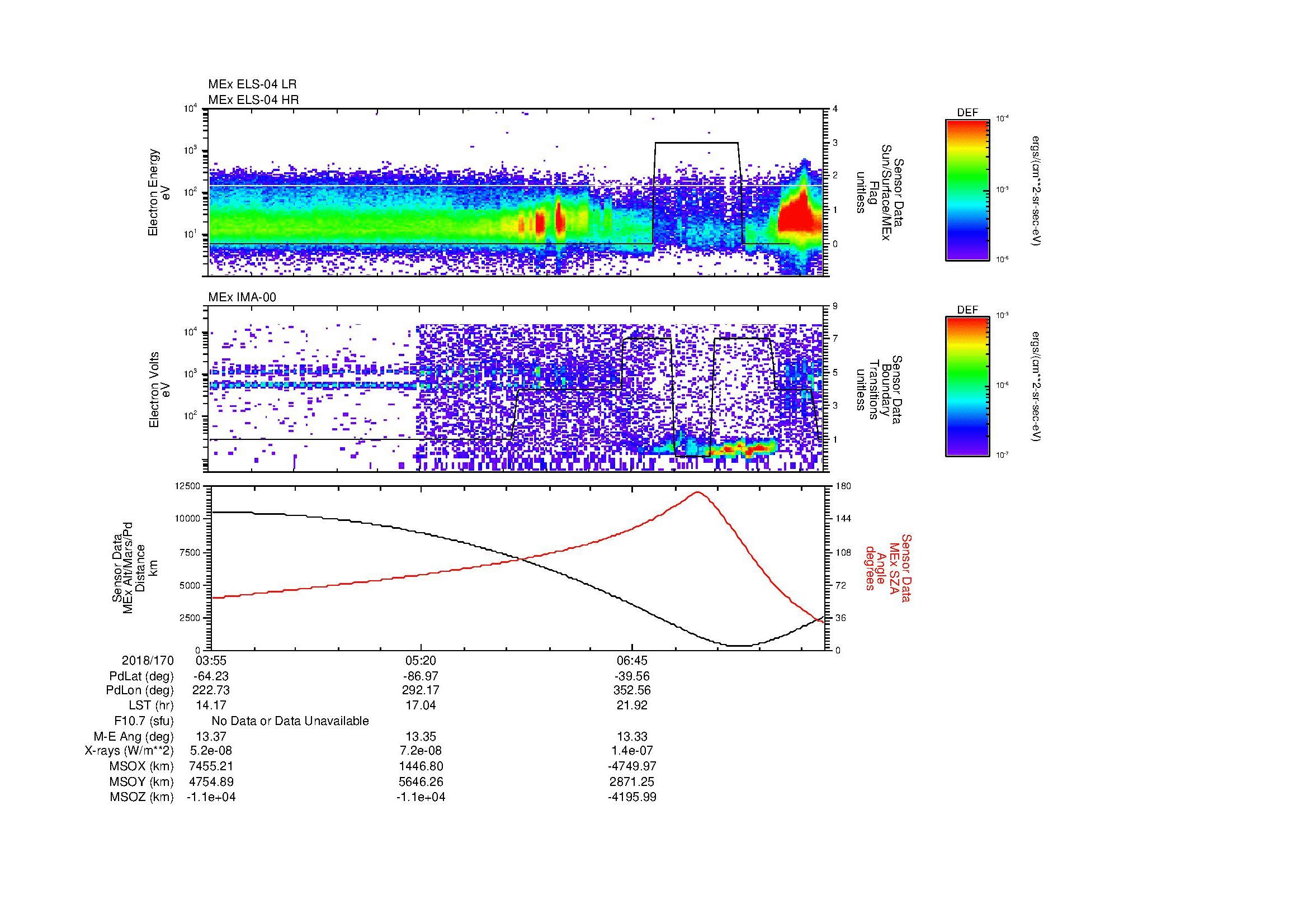Click the PdLon value 352.56
Image resolution: width=1308 pixels, height=924 pixels.
[632, 690]
